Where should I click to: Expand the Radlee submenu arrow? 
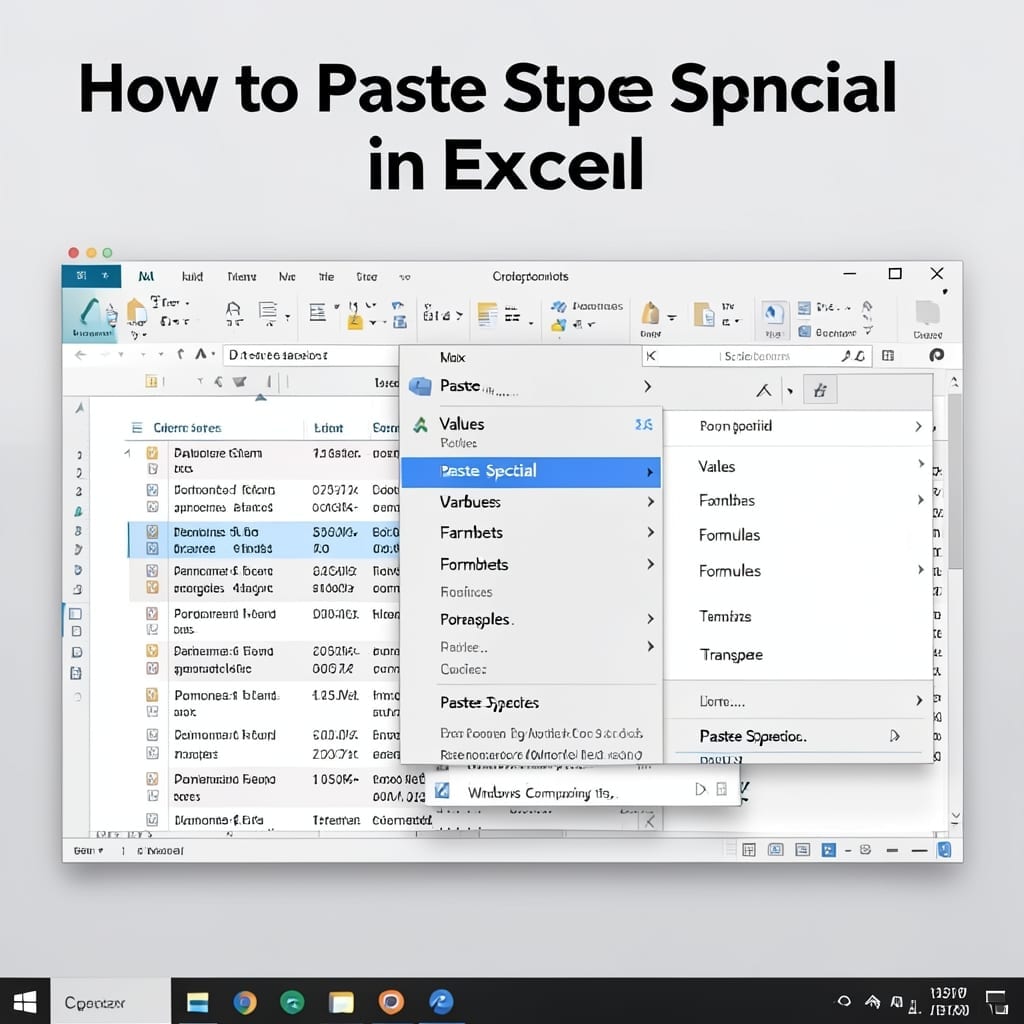tap(650, 647)
